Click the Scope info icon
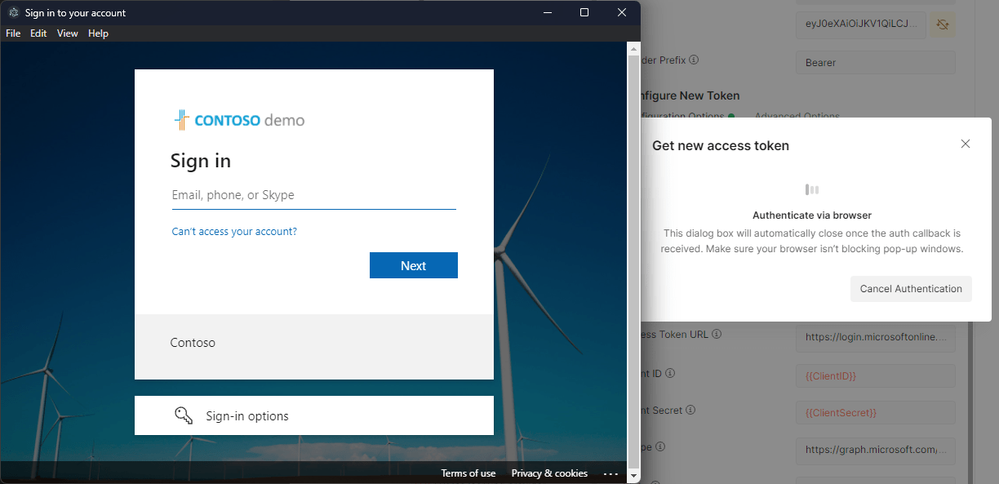Image resolution: width=999 pixels, height=484 pixels. pyautogui.click(x=661, y=447)
